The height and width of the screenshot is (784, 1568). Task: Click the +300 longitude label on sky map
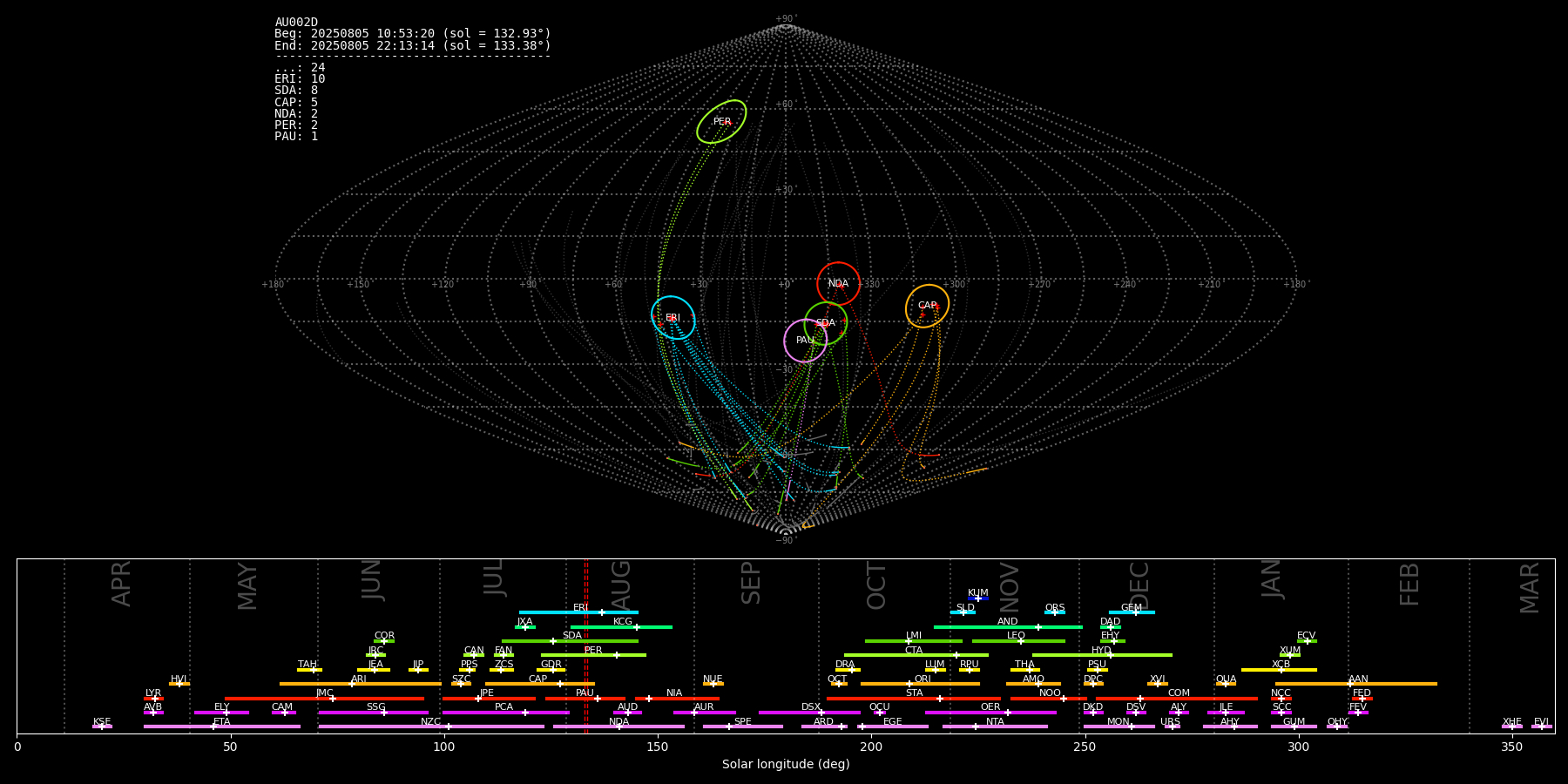955,284
